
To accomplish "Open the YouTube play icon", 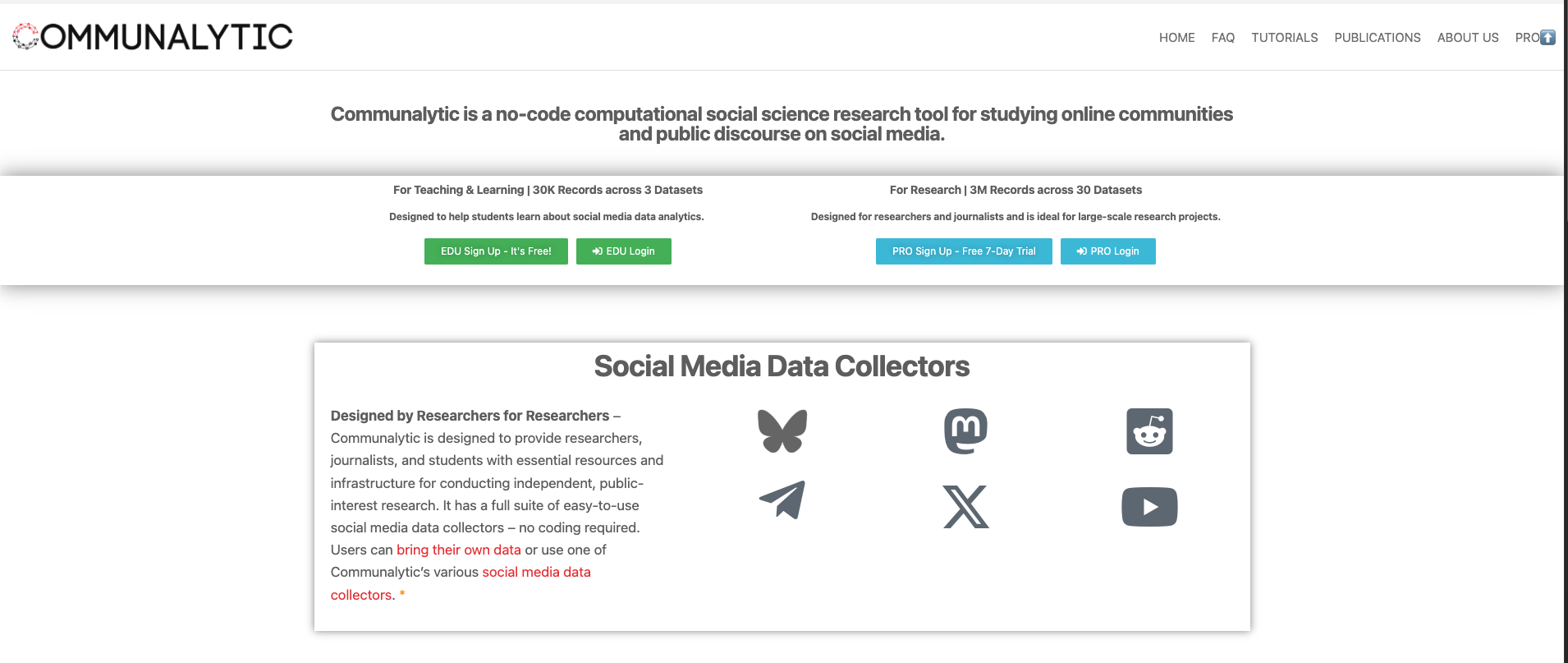I will click(1149, 507).
